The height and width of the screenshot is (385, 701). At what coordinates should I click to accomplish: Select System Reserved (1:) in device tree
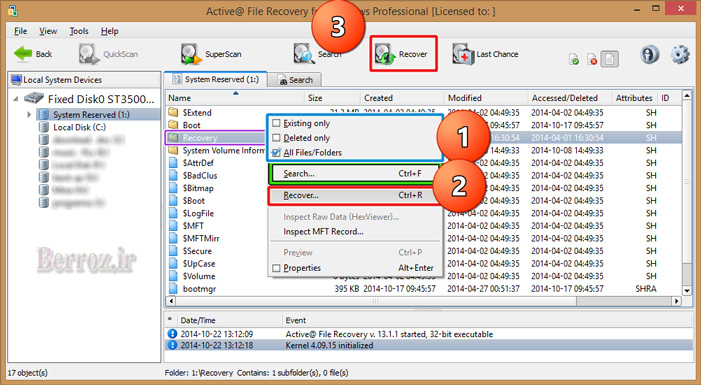91,114
